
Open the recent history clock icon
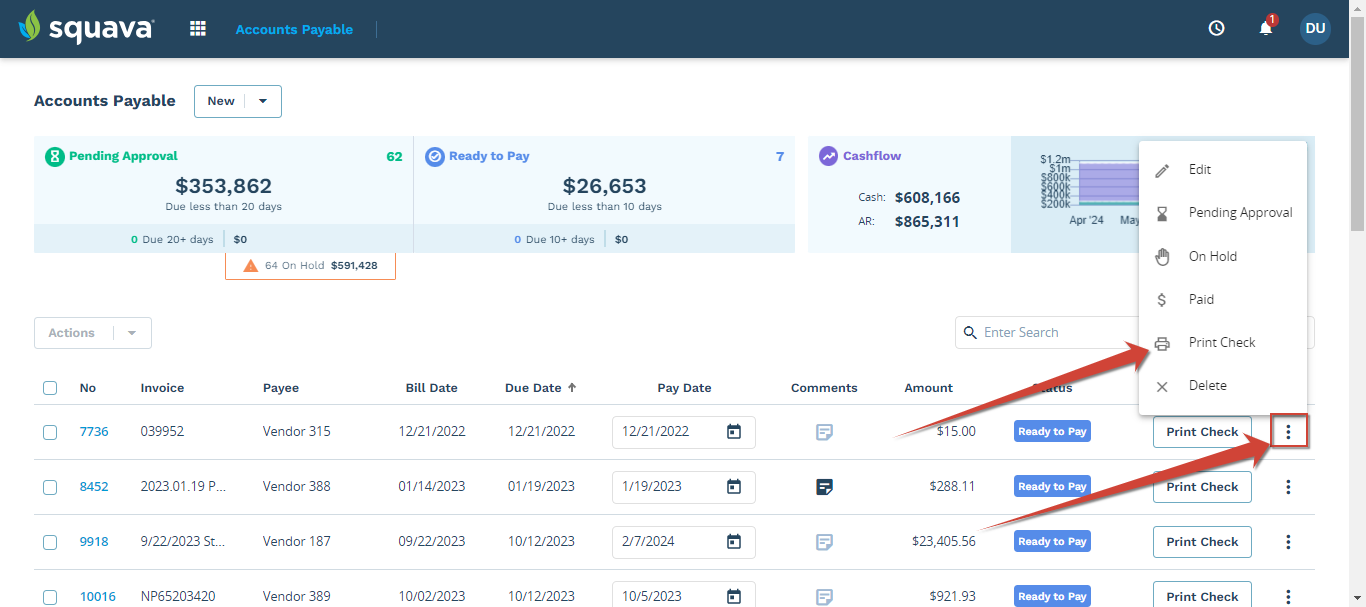[1216, 29]
